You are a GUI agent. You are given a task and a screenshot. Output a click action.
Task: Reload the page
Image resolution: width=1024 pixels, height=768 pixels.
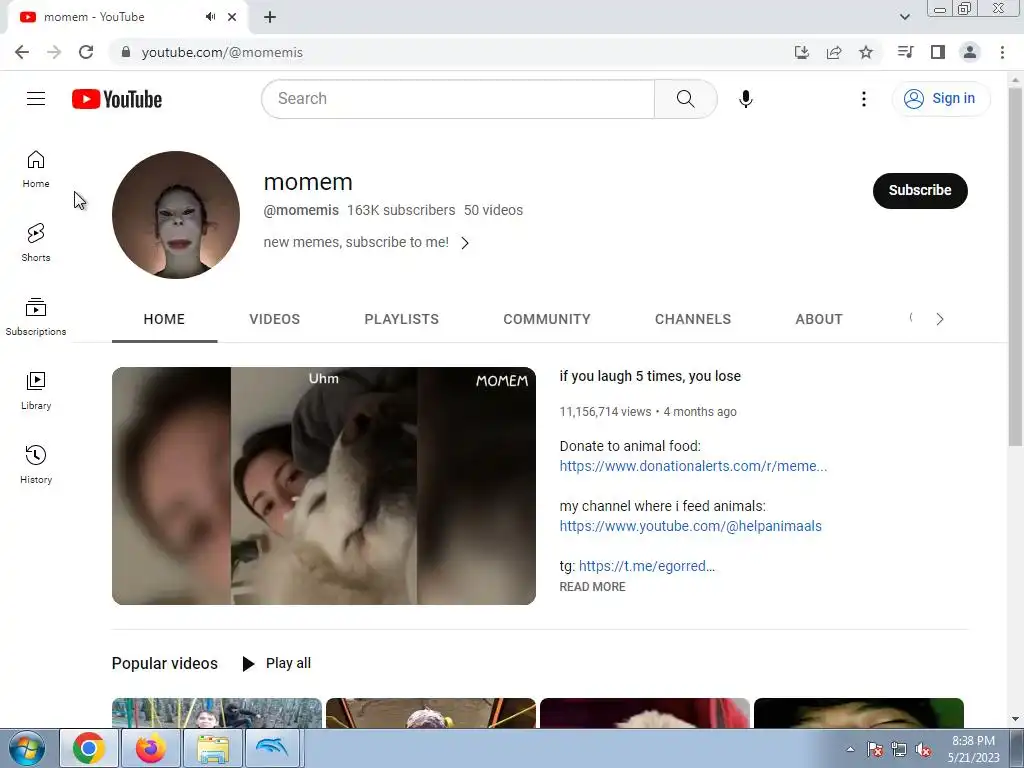[x=86, y=52]
